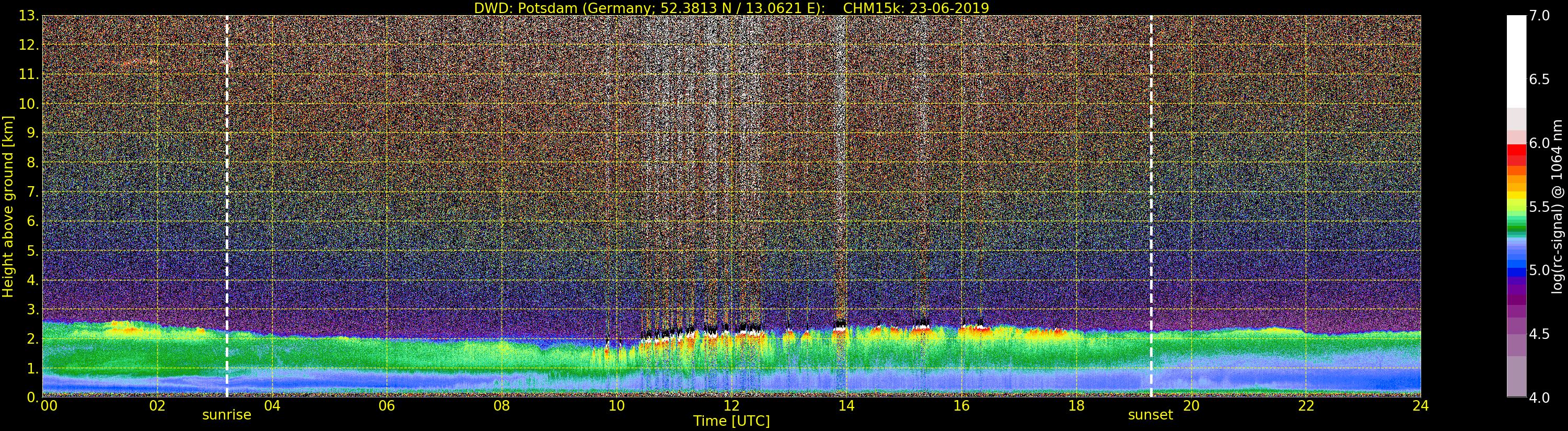Click the '18' time tick label
The width and height of the screenshot is (1568, 431).
[1076, 405]
